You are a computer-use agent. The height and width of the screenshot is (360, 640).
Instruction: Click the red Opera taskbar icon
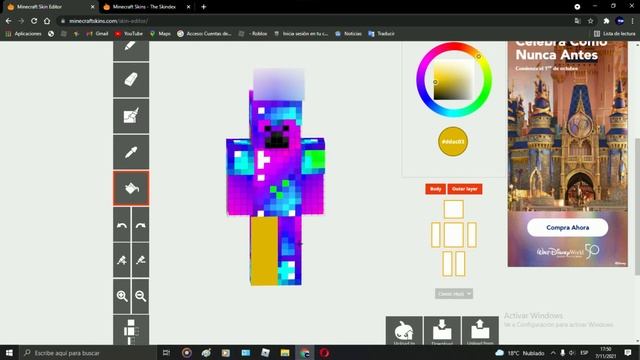(x=324, y=353)
